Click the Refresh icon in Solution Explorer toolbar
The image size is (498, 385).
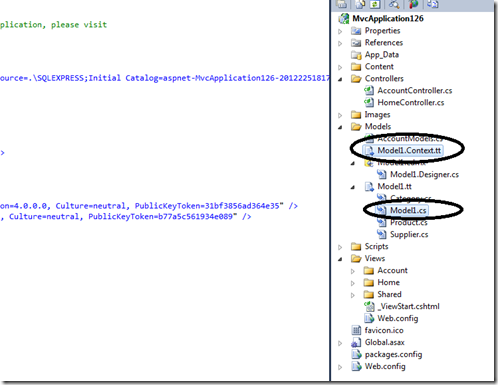pos(376,4)
